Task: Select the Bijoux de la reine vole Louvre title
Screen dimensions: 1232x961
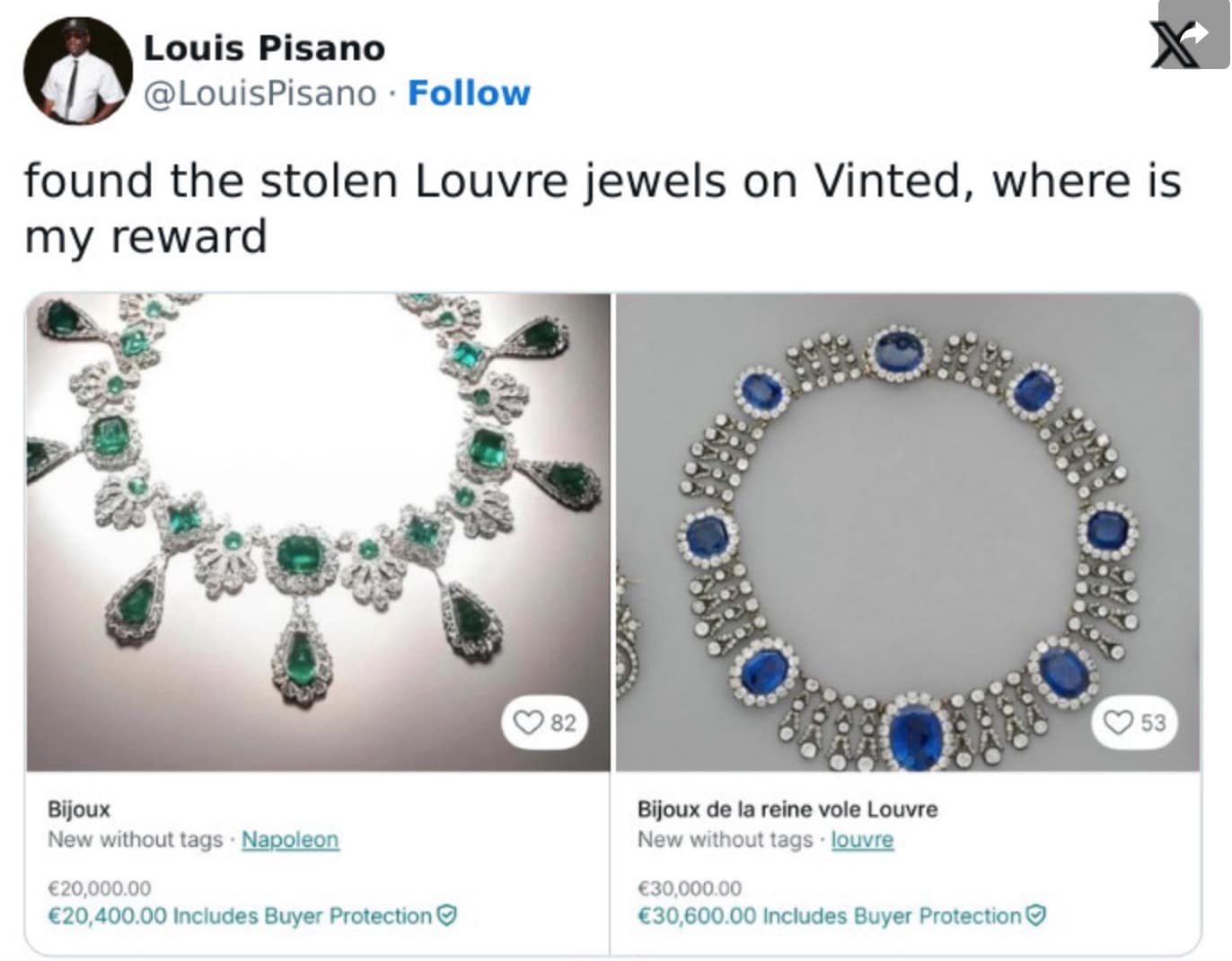Action: [x=788, y=809]
